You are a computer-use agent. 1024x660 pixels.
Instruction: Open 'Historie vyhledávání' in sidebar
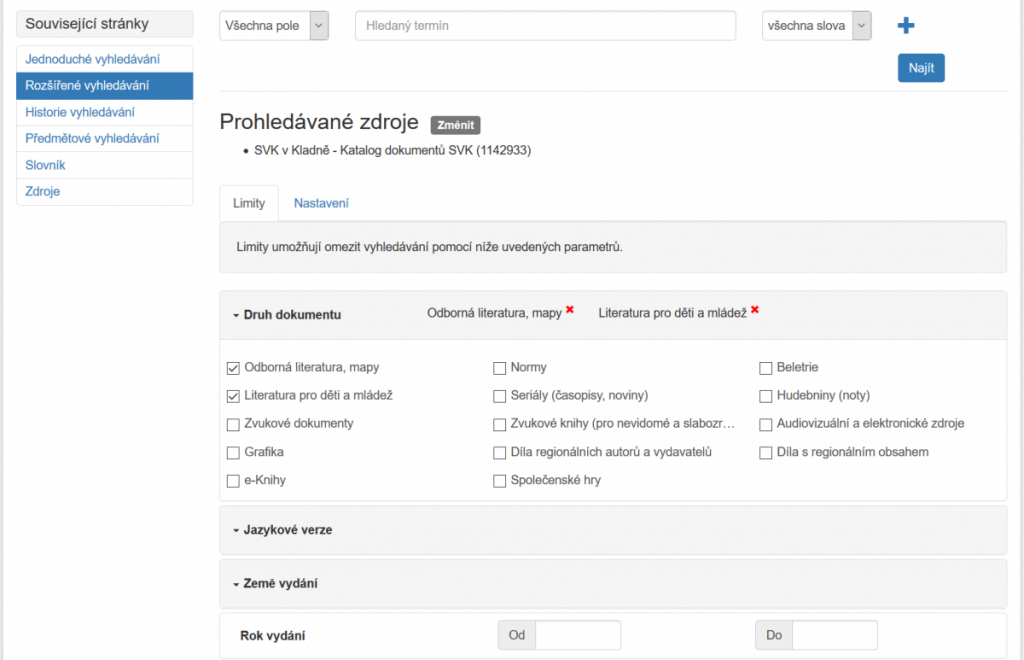pyautogui.click(x=80, y=112)
